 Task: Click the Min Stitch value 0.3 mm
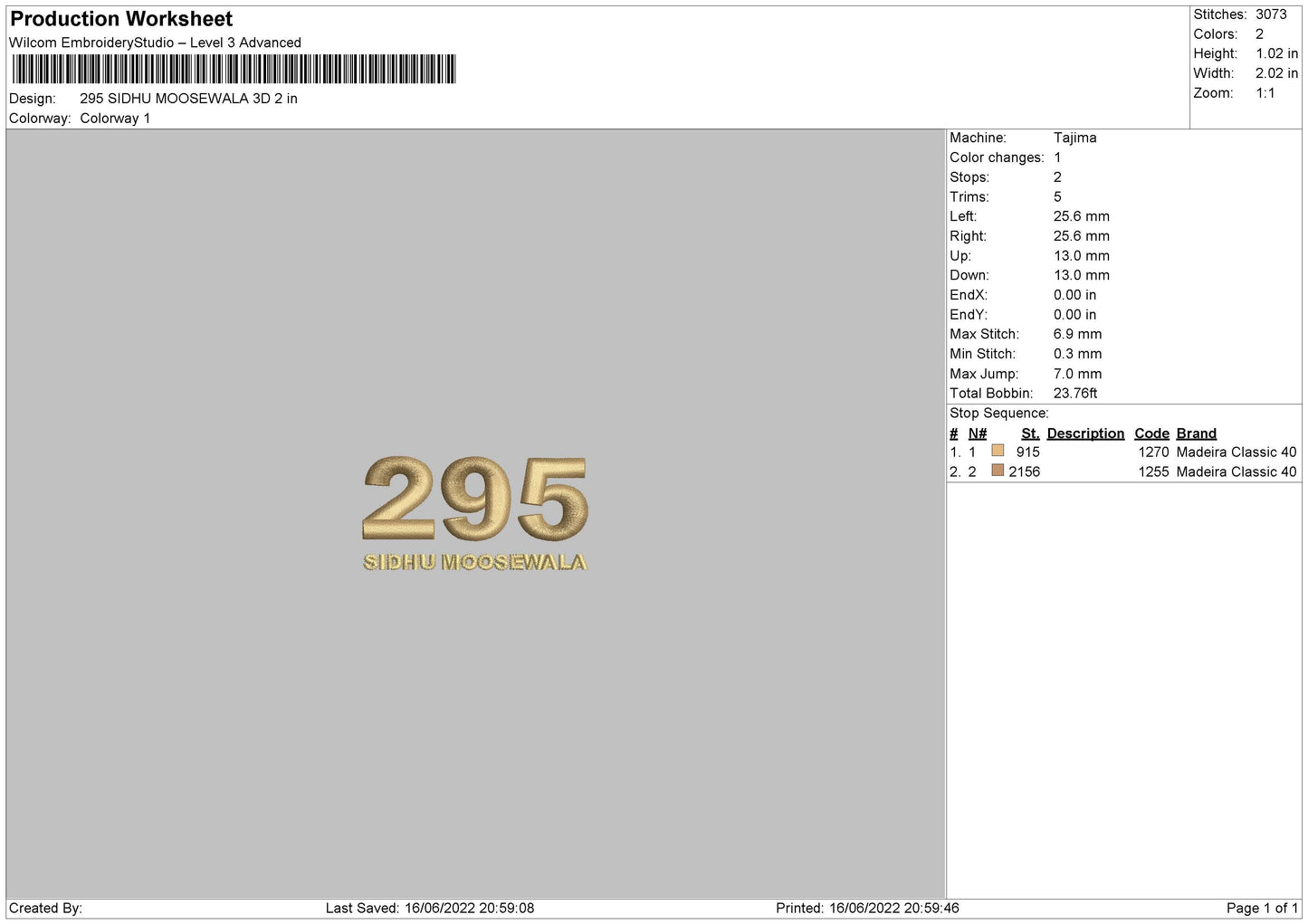tap(1077, 355)
